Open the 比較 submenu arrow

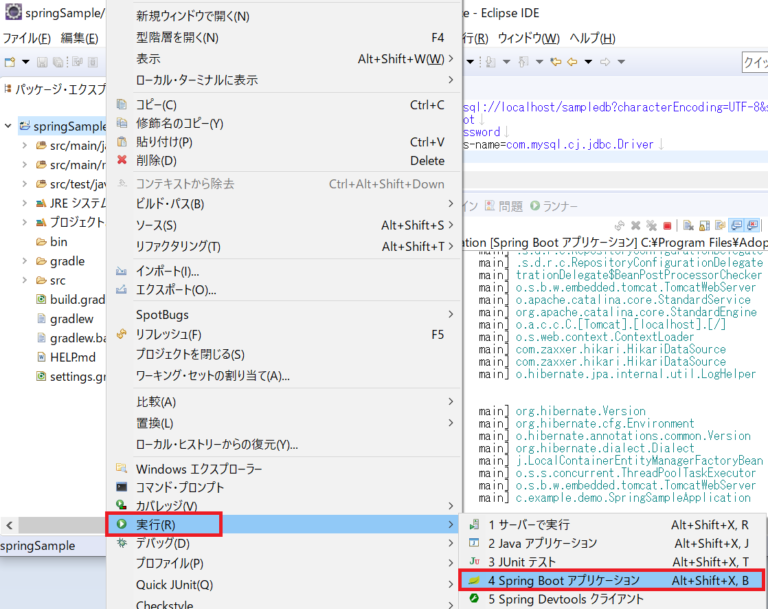coord(451,401)
